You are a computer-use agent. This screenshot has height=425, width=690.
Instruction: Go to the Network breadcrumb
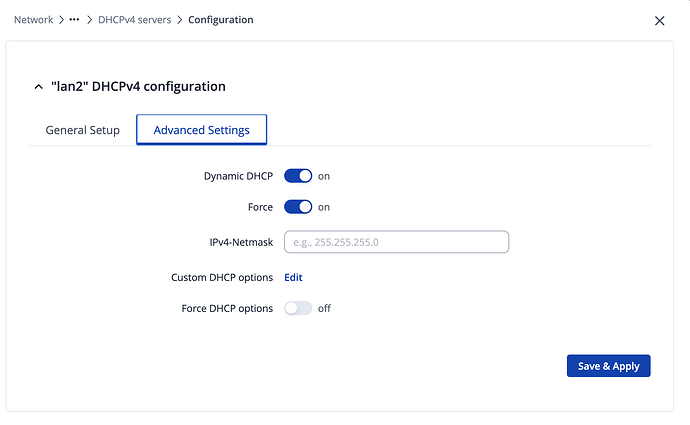33,20
